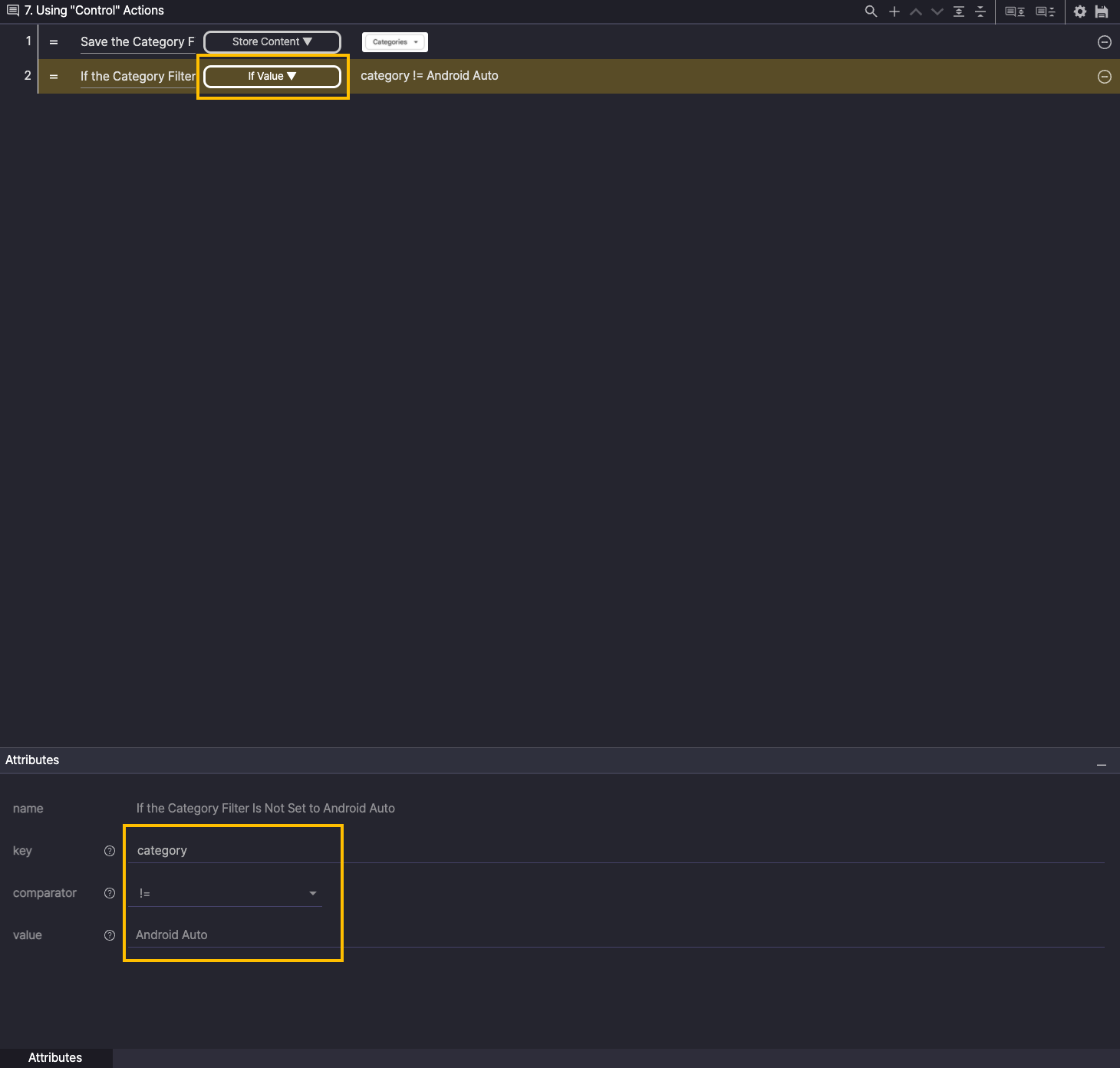Image resolution: width=1120 pixels, height=1068 pixels.
Task: Open the If Value action dropdown
Action: point(272,77)
